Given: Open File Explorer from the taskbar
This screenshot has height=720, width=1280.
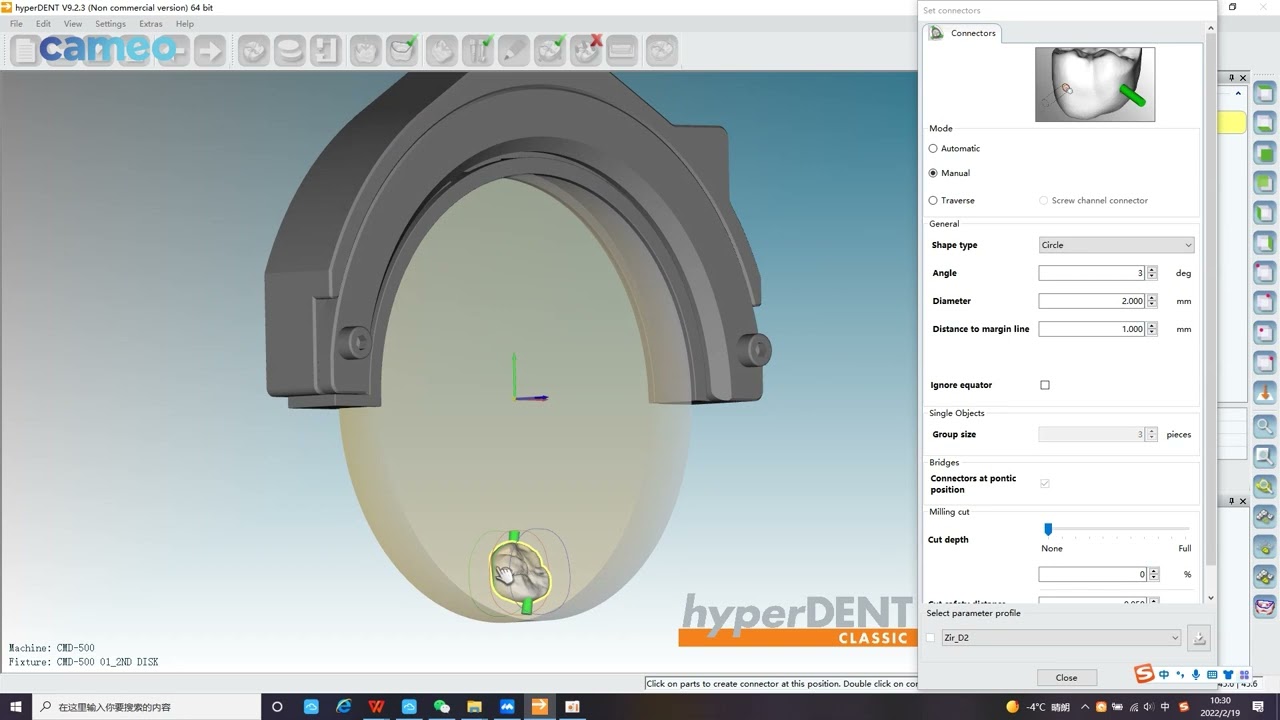Looking at the screenshot, I should [x=474, y=706].
